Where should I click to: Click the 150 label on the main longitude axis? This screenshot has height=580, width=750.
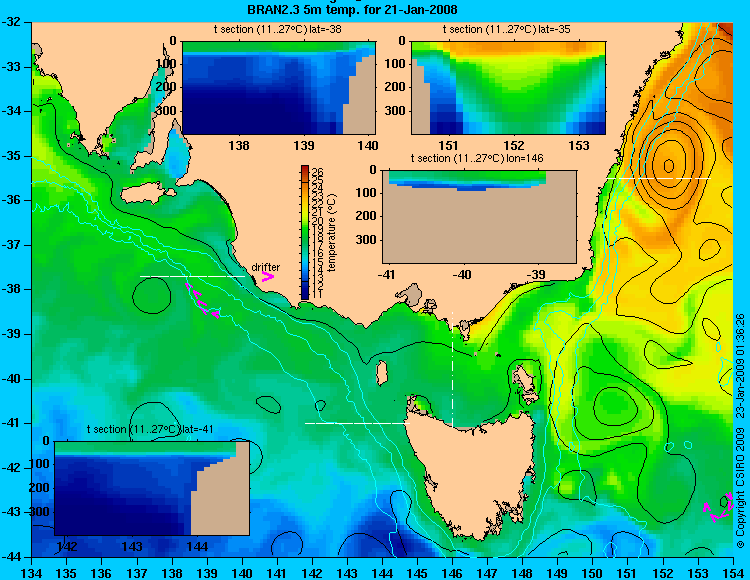click(x=593, y=574)
